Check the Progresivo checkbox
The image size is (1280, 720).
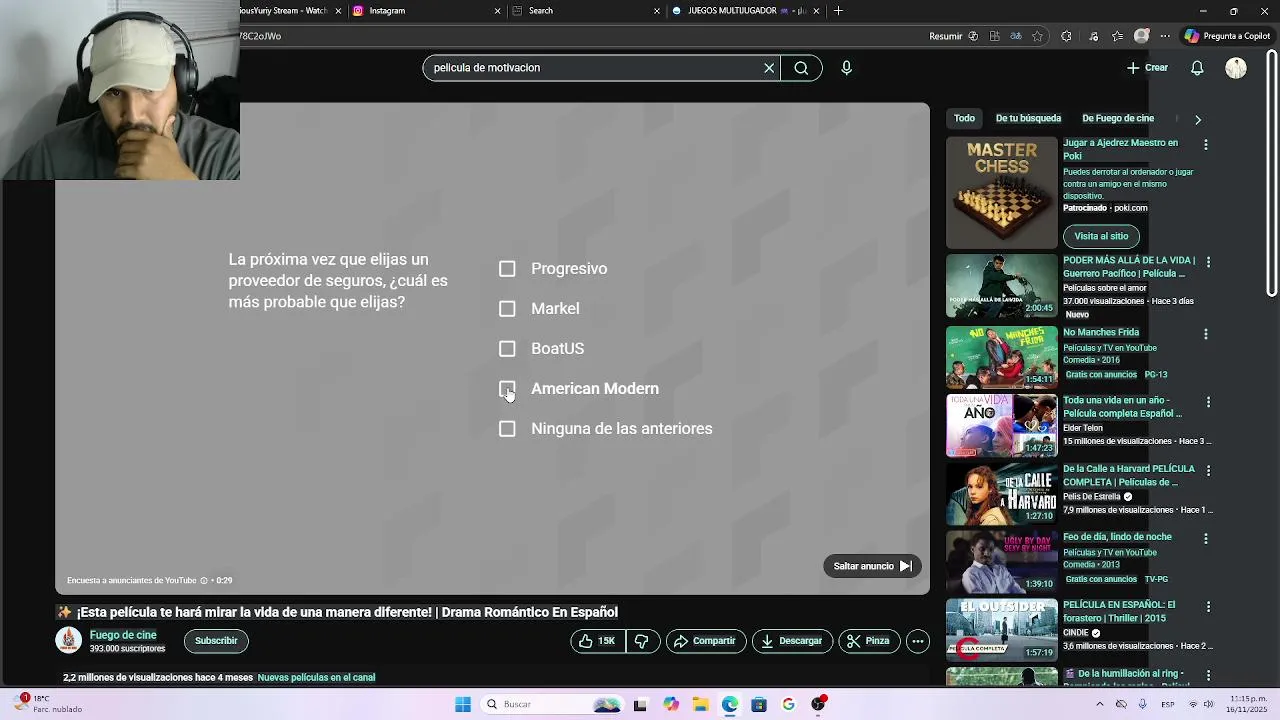pyautogui.click(x=507, y=269)
